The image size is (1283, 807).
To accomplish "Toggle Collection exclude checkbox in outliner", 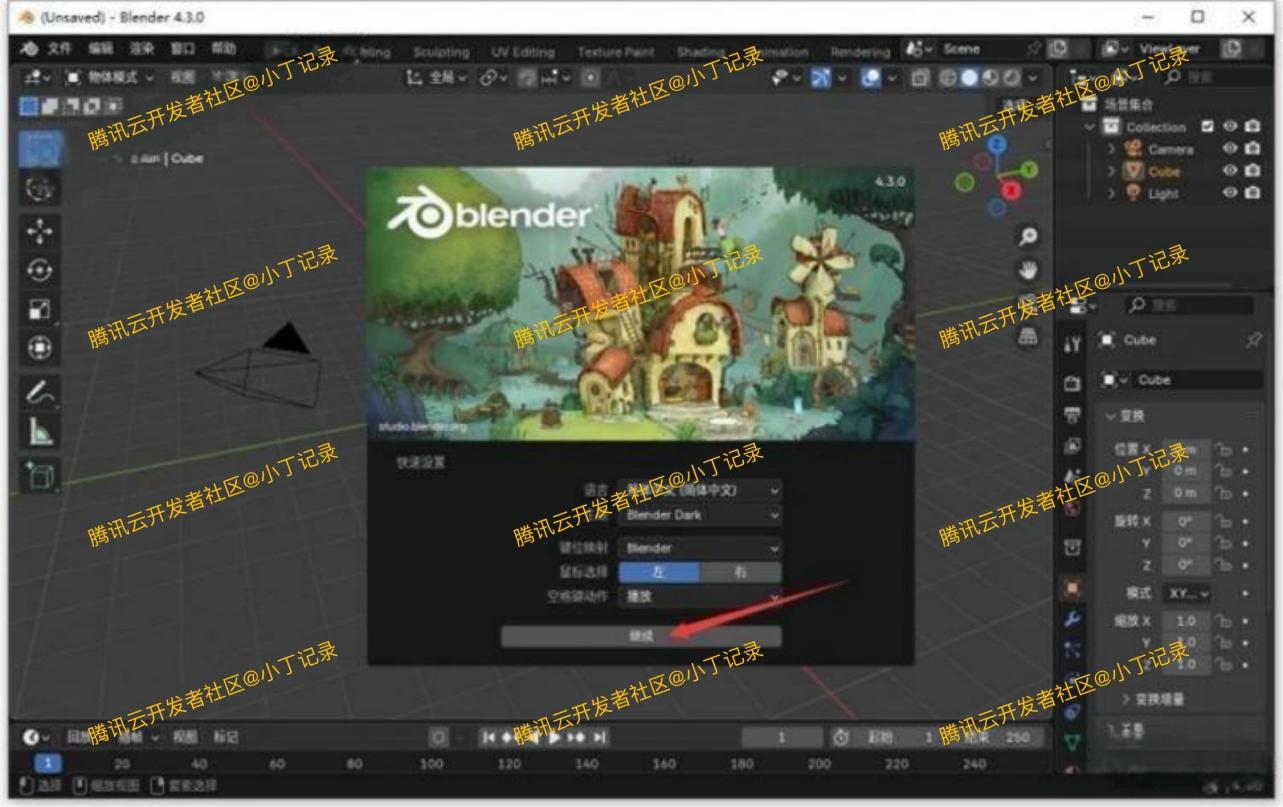I will point(1208,128).
